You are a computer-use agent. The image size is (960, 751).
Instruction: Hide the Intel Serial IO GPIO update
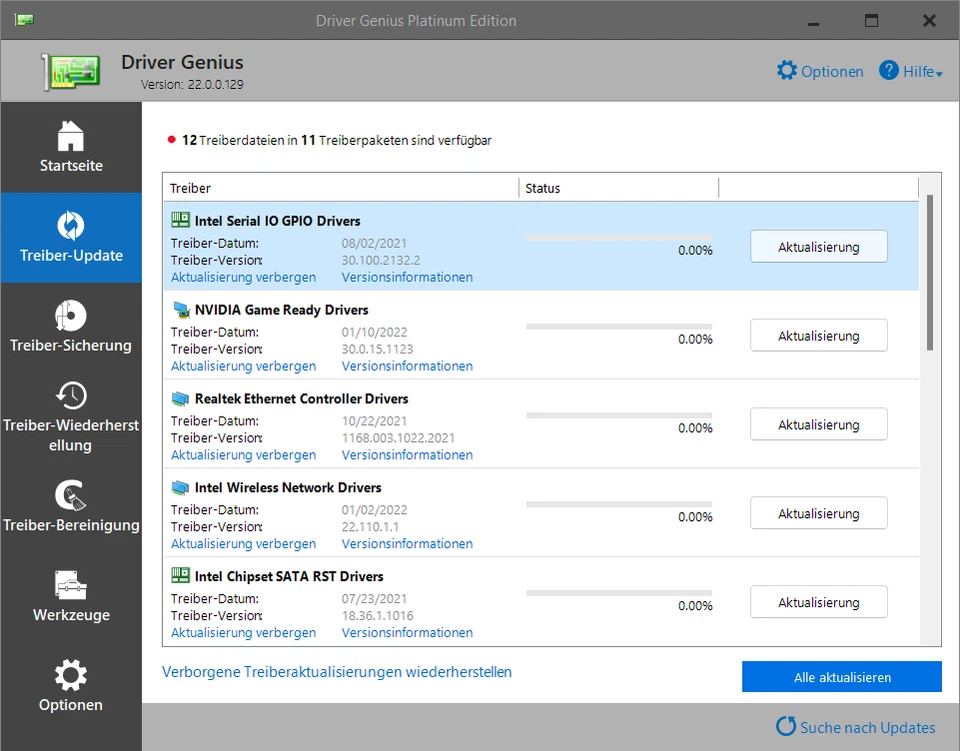[x=244, y=277]
